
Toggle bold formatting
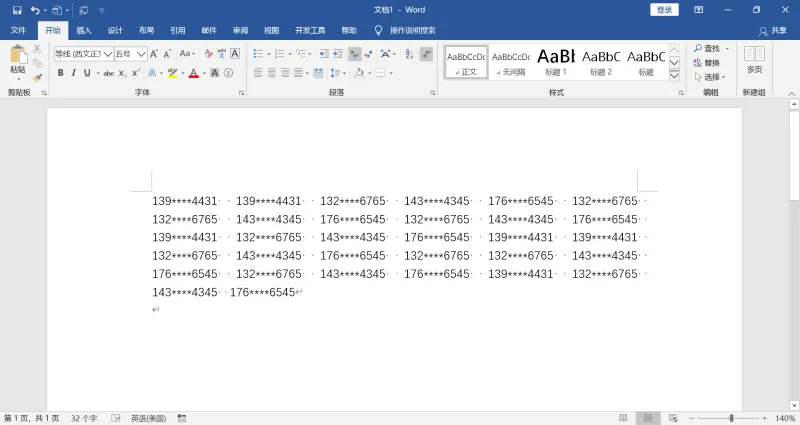[x=60, y=73]
